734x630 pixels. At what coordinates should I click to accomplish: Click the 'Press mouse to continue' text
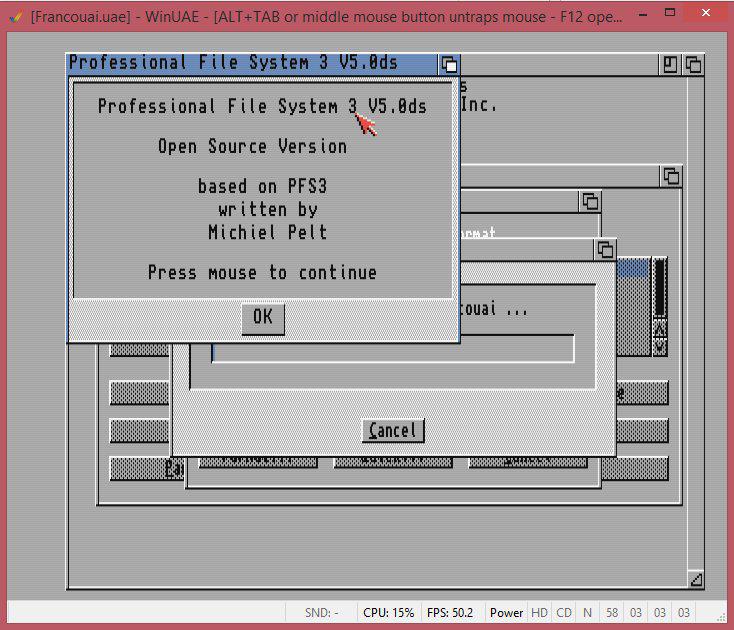262,272
